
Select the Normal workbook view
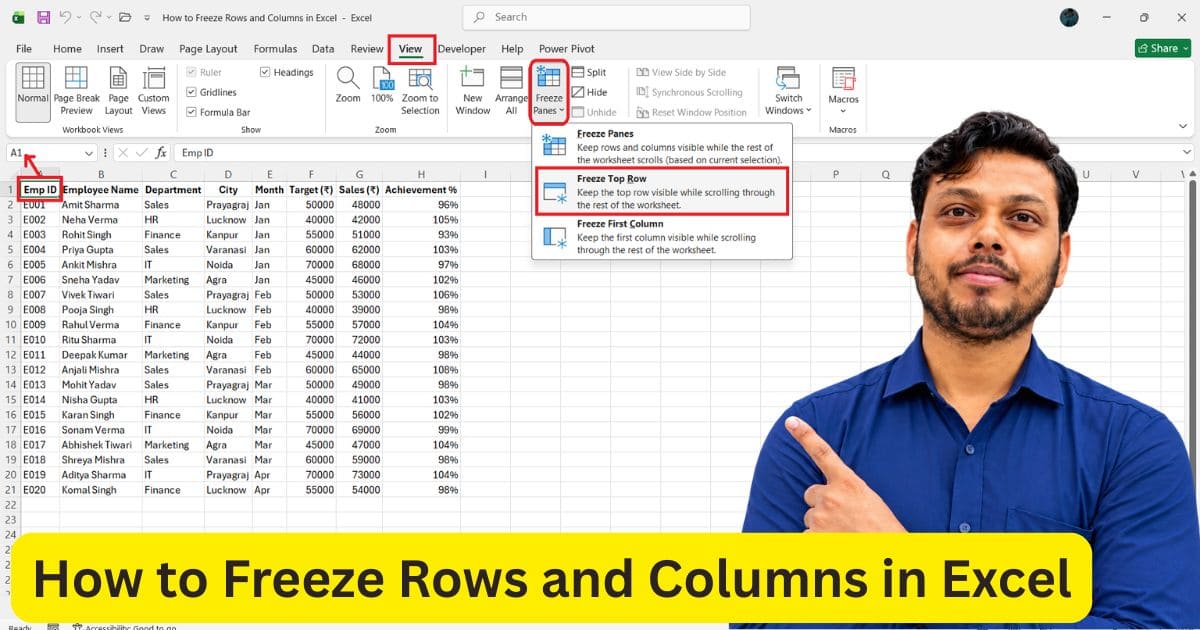click(x=33, y=92)
